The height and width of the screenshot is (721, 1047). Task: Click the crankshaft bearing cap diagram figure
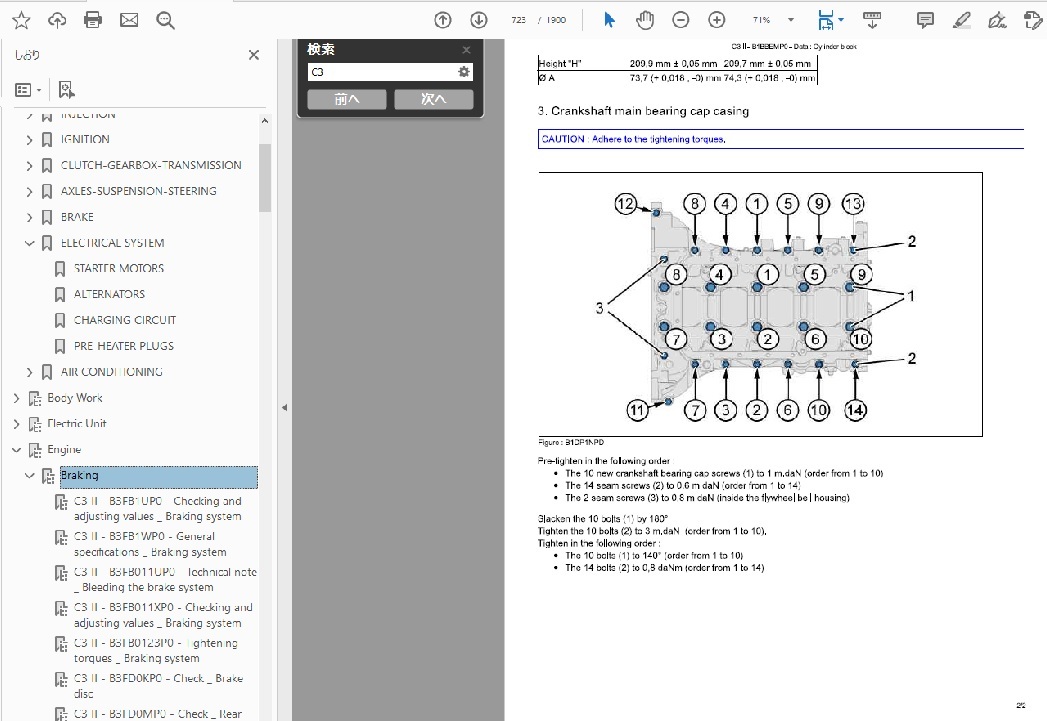tap(760, 304)
